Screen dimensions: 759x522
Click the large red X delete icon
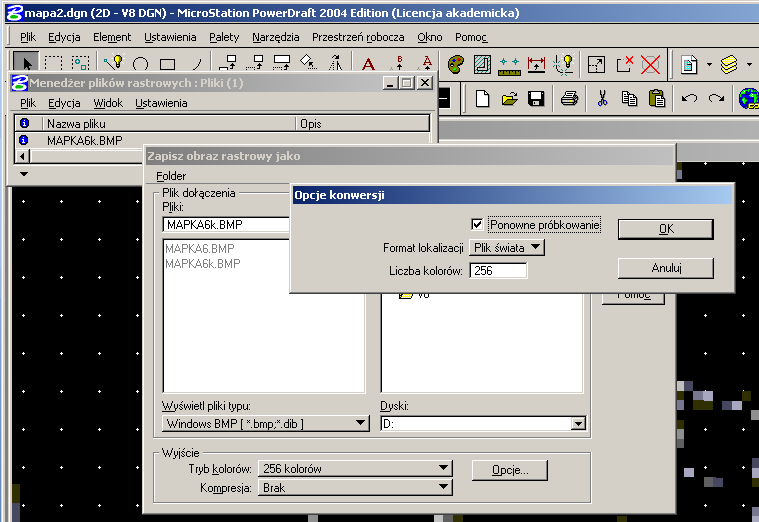tap(651, 64)
